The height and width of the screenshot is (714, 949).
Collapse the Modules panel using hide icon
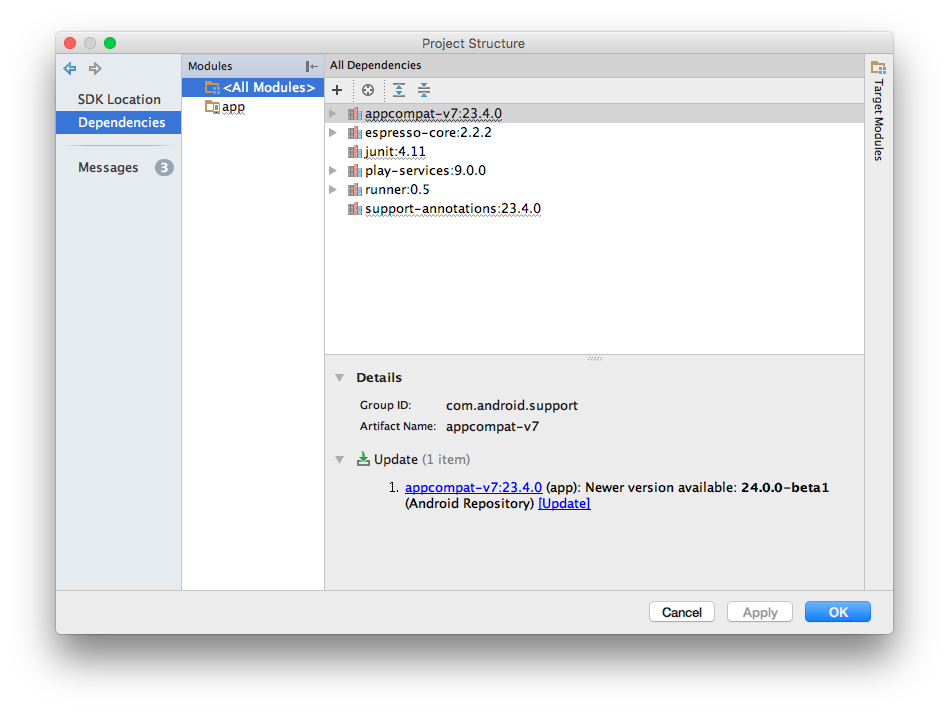pyautogui.click(x=312, y=66)
